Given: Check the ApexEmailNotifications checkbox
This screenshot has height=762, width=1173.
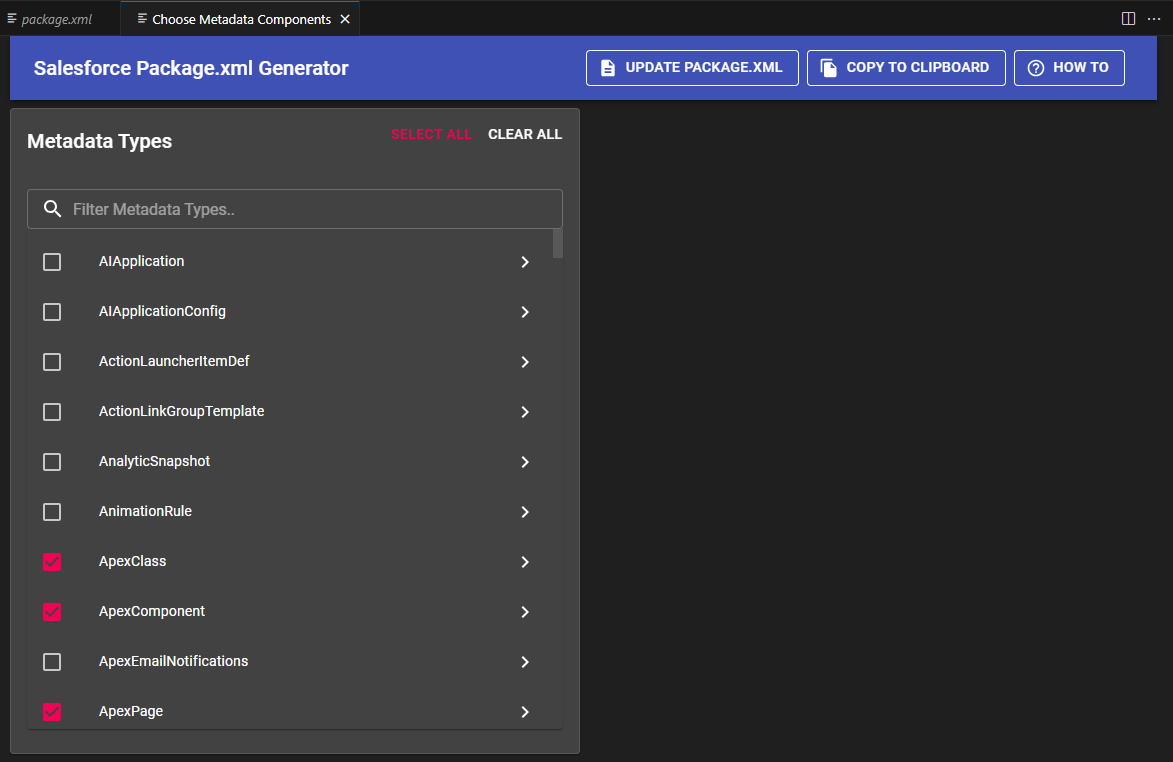Looking at the screenshot, I should [x=52, y=662].
